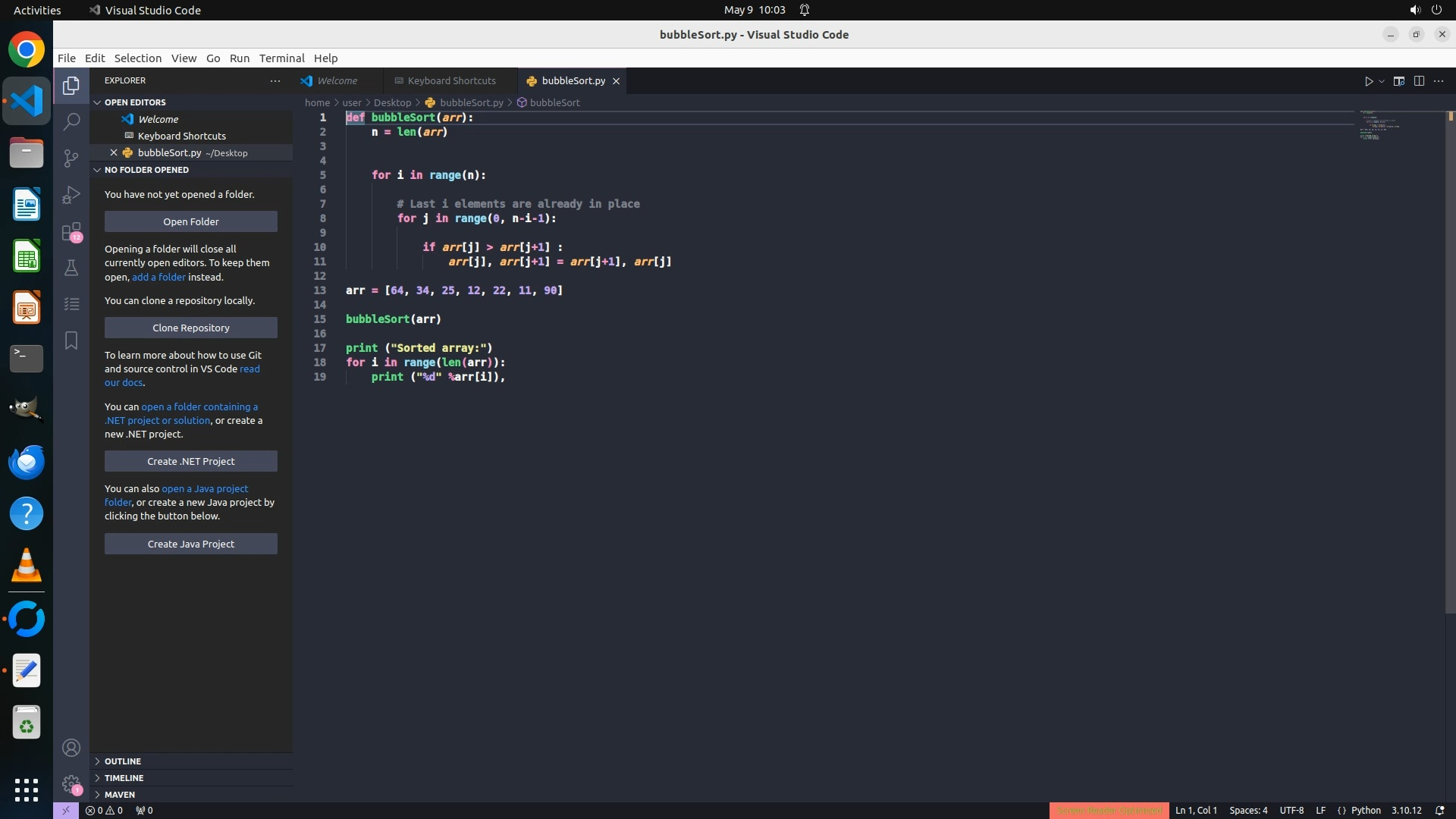The width and height of the screenshot is (1456, 819).
Task: Open the Manage gear icon
Action: coord(71,783)
